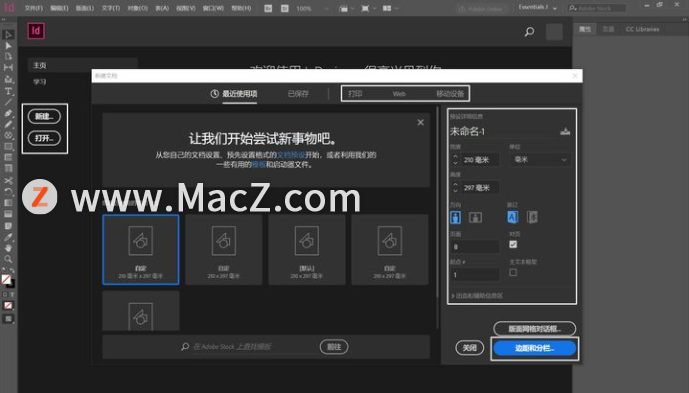
Task: Click the 新建... button
Action: 44,116
